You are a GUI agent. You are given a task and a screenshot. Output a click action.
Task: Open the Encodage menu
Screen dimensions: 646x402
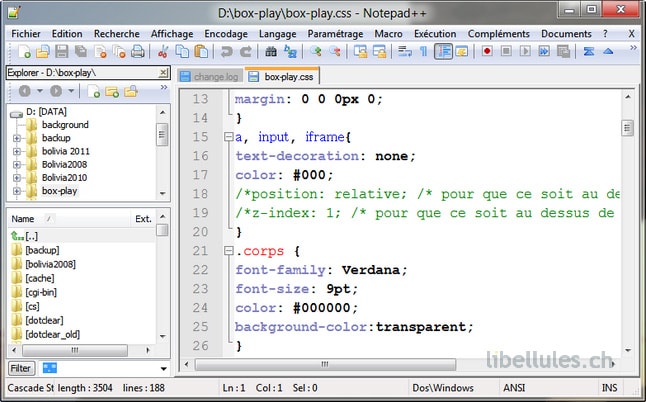[x=226, y=34]
